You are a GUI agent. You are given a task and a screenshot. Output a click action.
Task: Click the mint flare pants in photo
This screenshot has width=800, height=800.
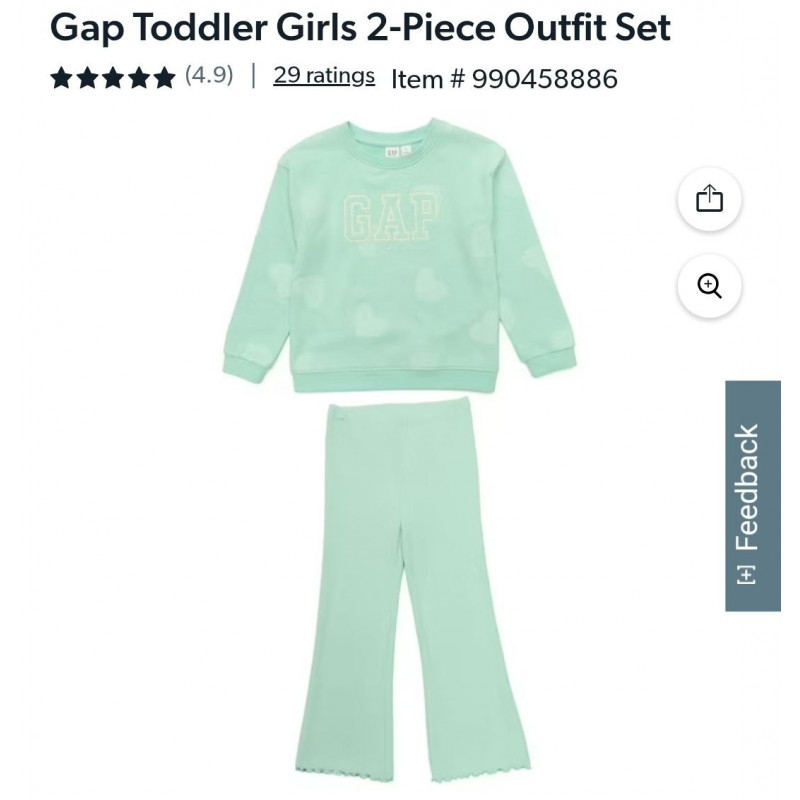(412, 594)
